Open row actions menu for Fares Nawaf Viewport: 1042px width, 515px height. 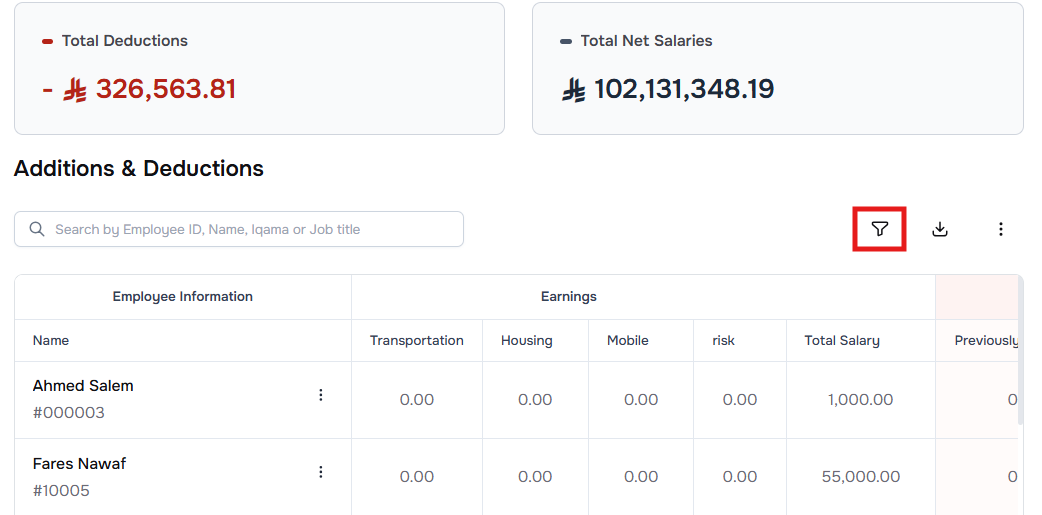321,472
